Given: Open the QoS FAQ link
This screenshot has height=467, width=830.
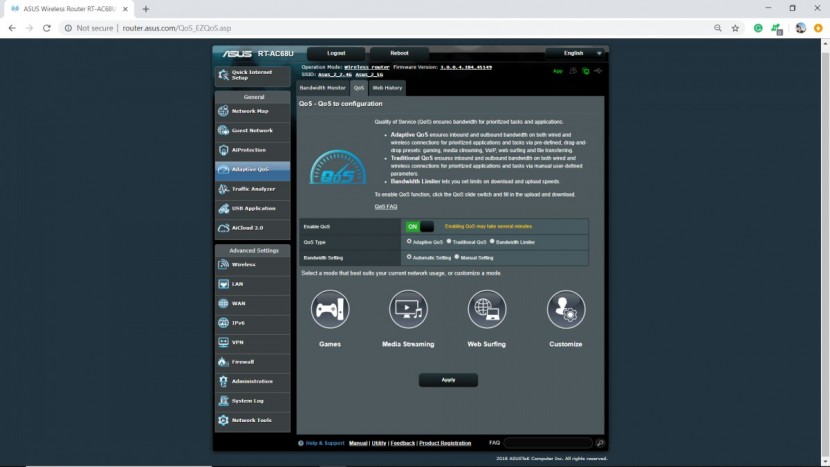Looking at the screenshot, I should pyautogui.click(x=386, y=207).
